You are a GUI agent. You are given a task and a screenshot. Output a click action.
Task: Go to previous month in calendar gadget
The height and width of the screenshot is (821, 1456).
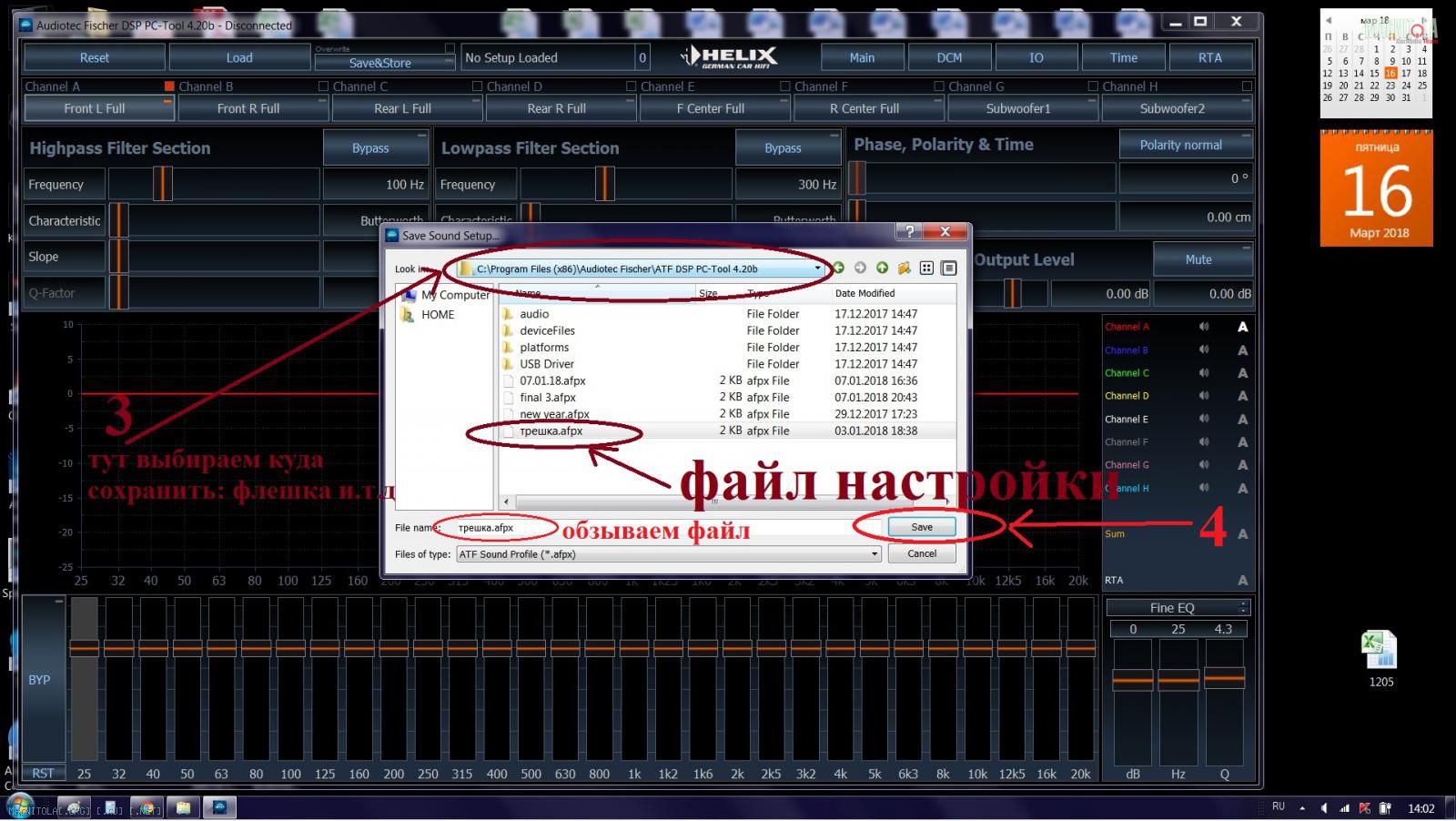(1329, 20)
